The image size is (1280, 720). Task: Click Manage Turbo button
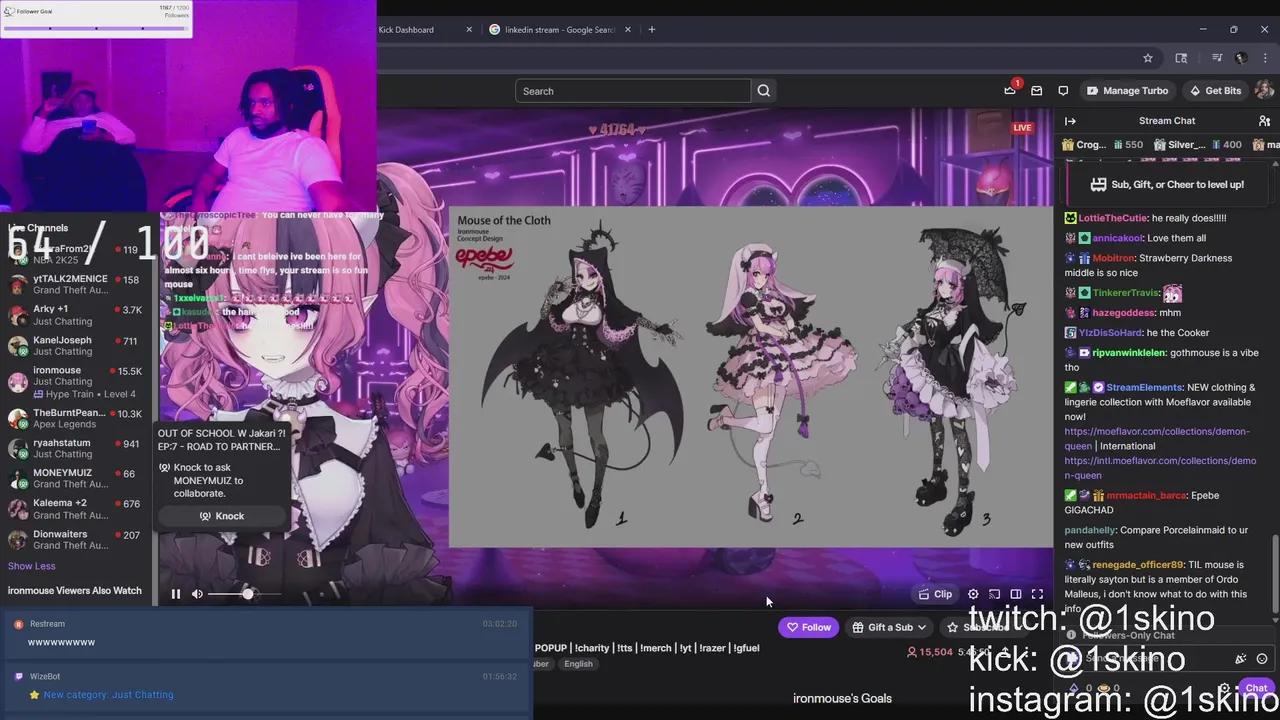1127,91
